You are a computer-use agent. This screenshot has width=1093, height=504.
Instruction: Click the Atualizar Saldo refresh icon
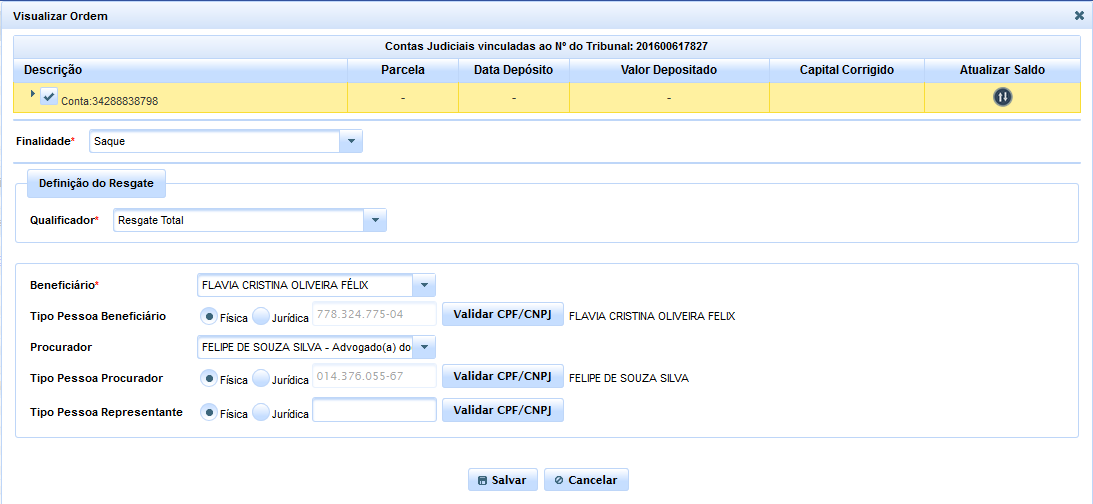click(x=1002, y=97)
